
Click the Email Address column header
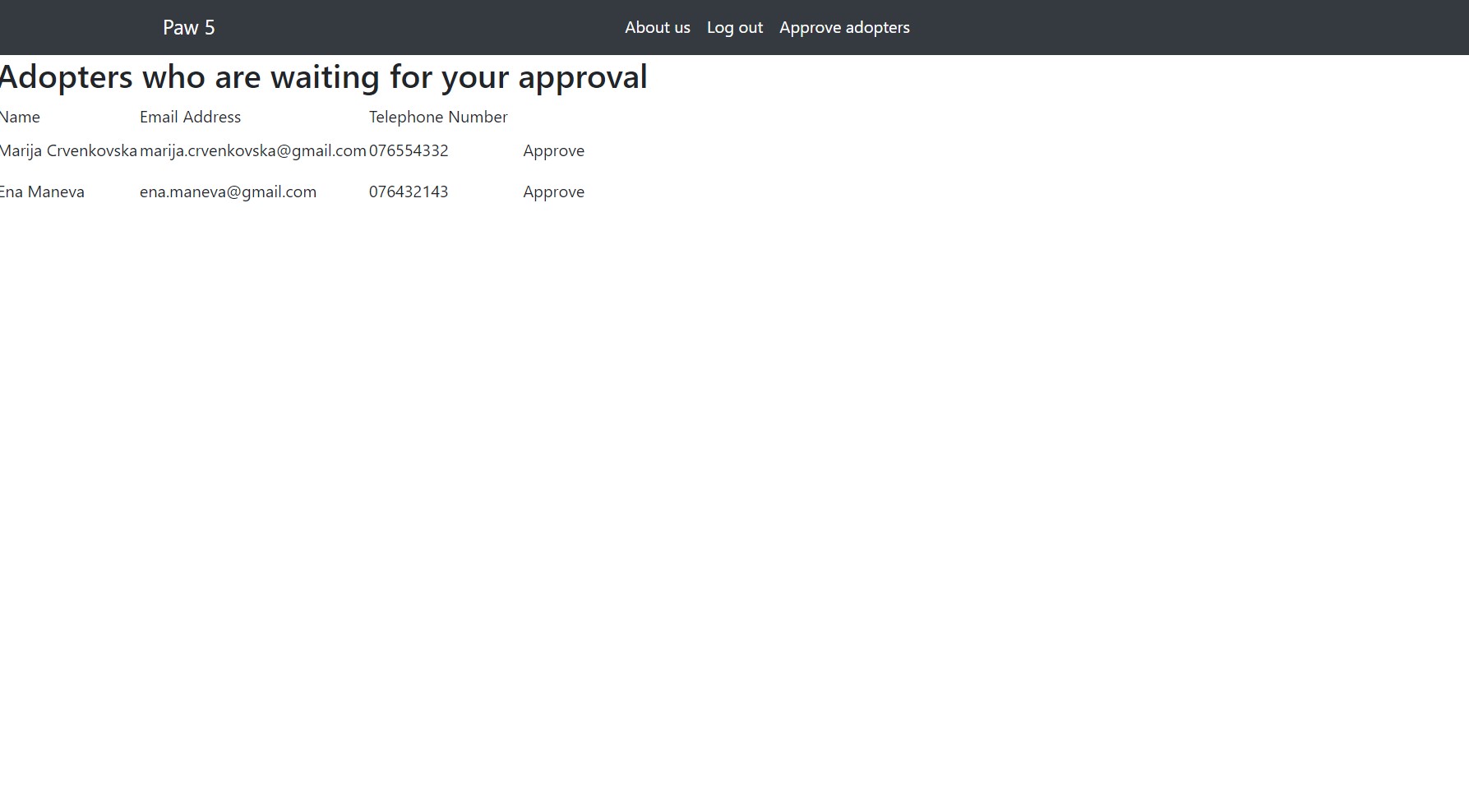[190, 117]
